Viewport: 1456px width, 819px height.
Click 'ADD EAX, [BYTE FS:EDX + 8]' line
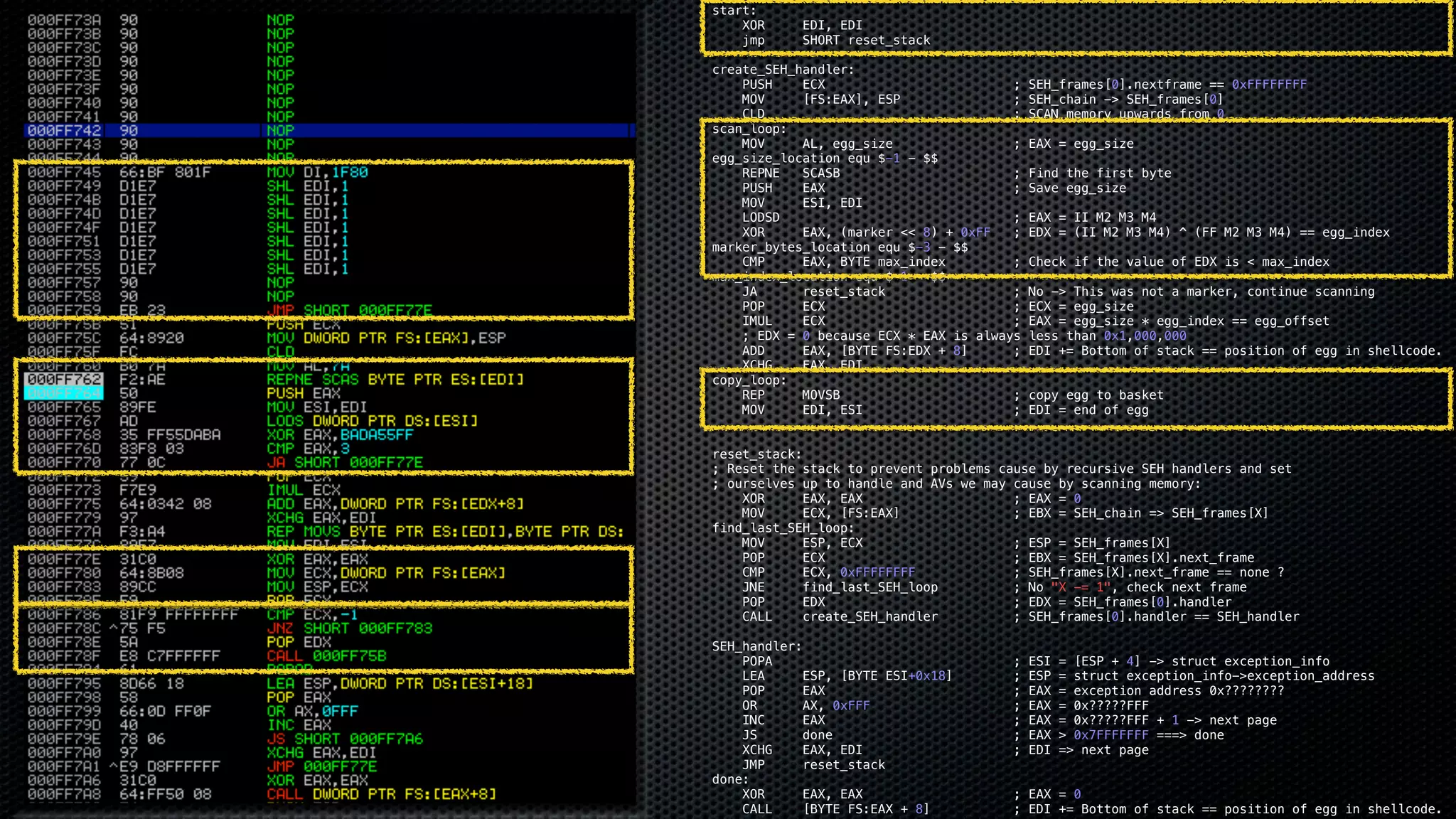pyautogui.click(x=855, y=350)
